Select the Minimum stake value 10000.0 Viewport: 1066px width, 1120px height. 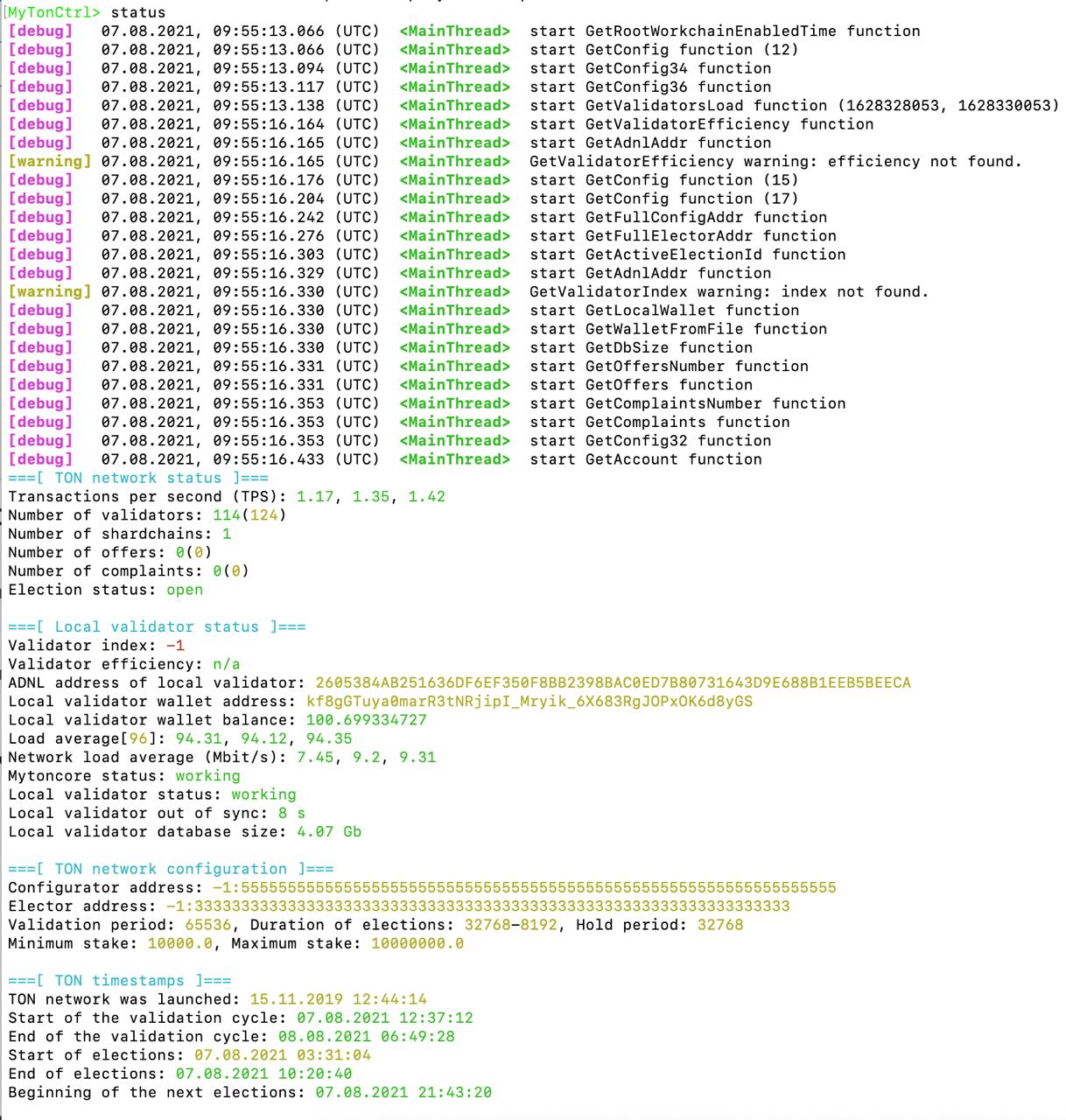tap(180, 943)
